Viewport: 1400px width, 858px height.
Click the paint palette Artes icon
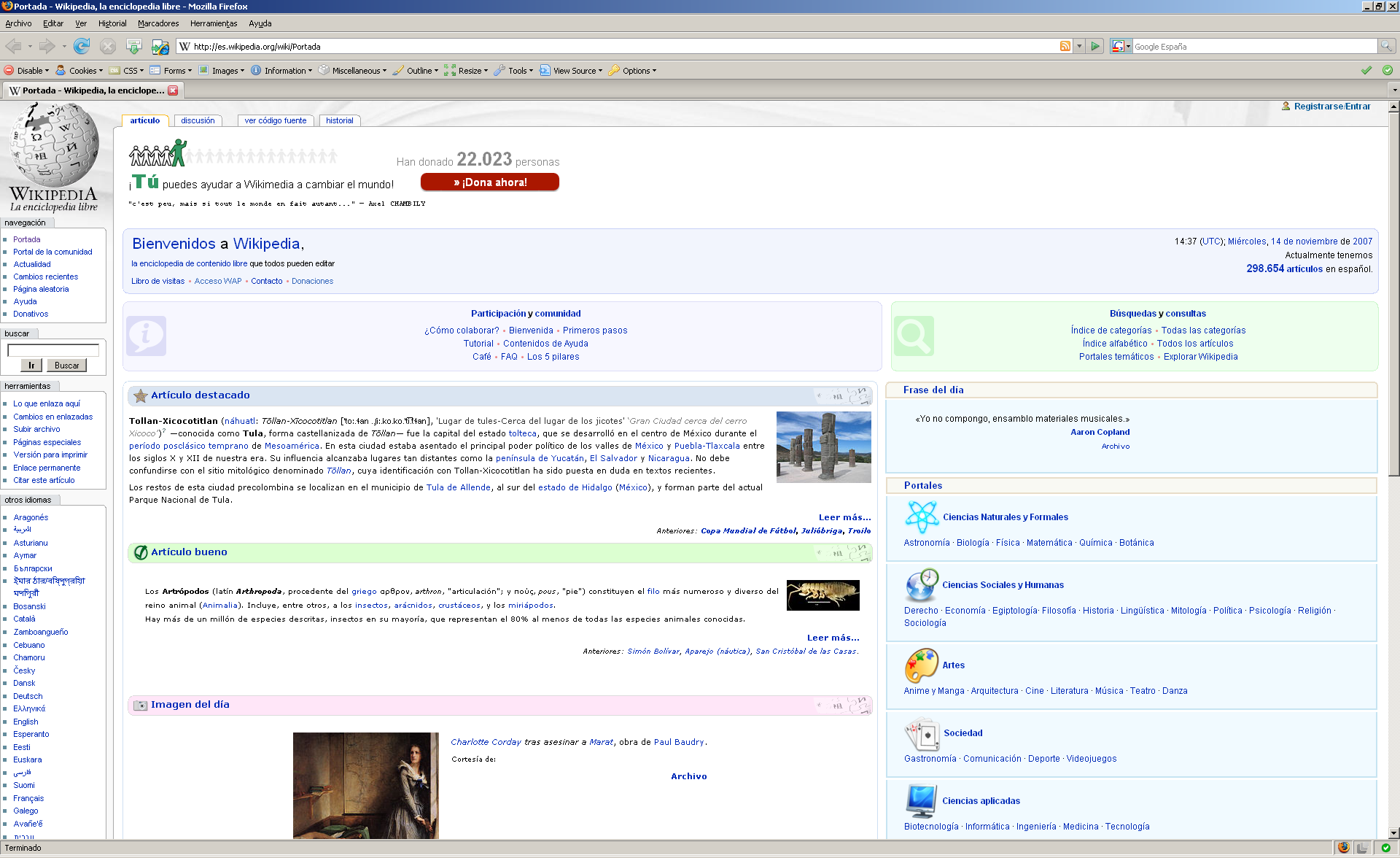922,665
